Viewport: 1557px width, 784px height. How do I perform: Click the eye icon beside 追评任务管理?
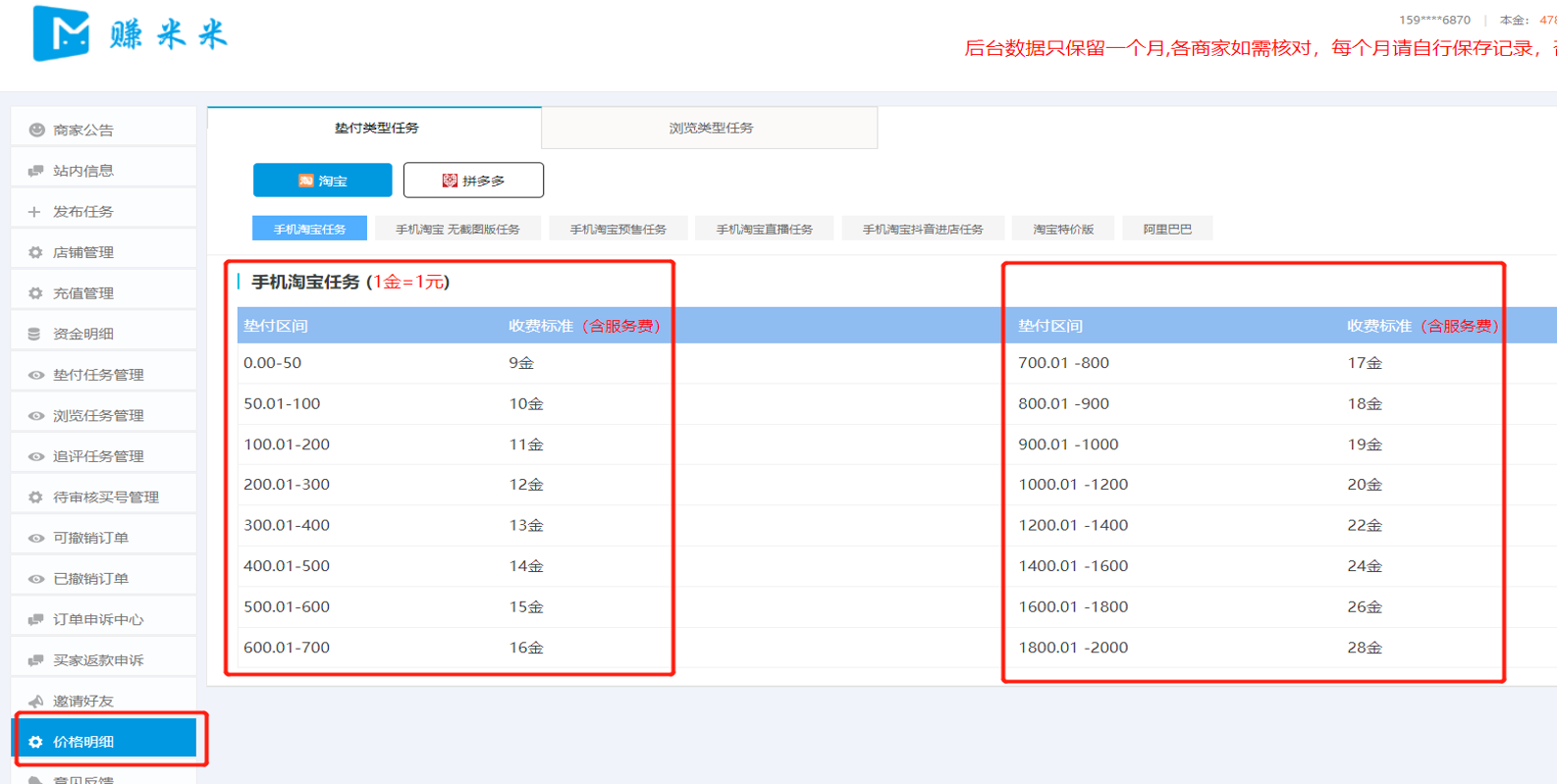pos(36,456)
